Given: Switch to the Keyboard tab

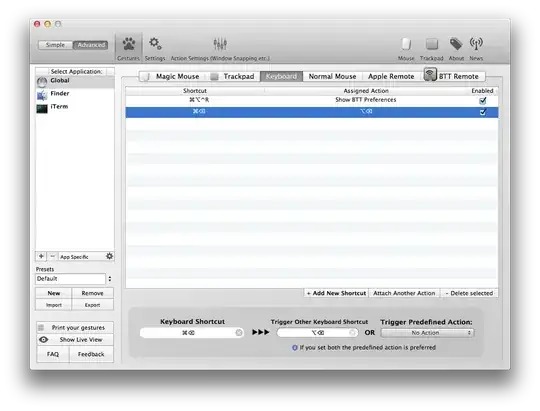Looking at the screenshot, I should 281,76.
